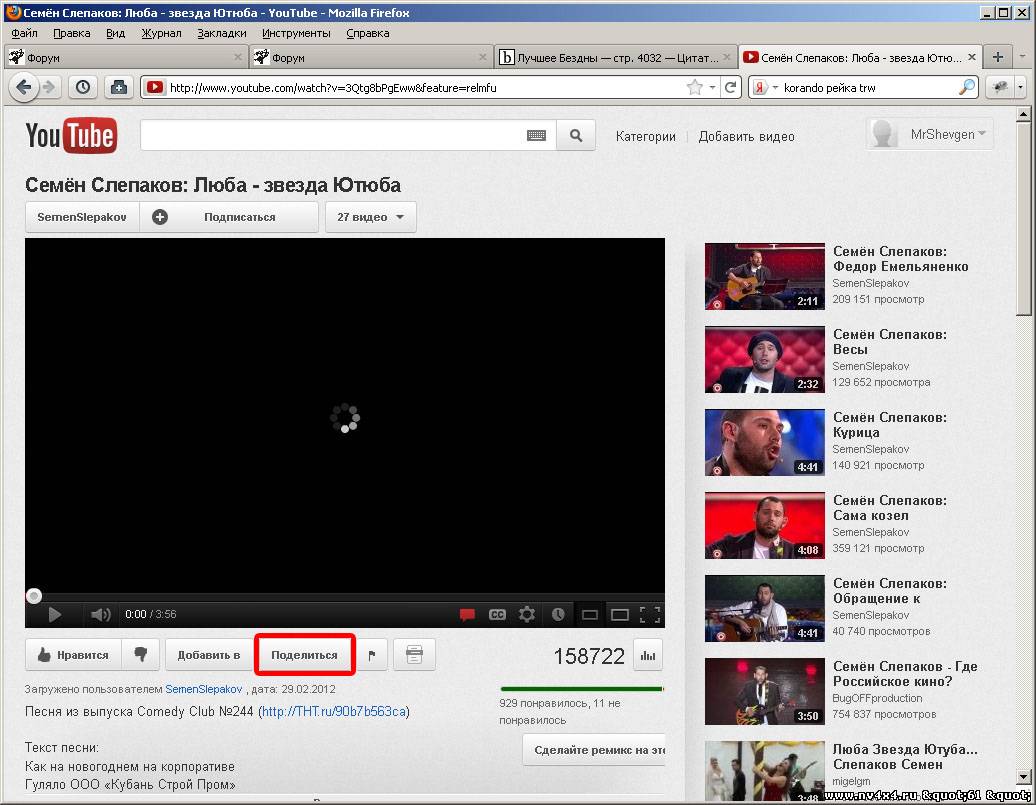1036x805 pixels.
Task: Click the thumbs down dislike button
Action: pyautogui.click(x=141, y=655)
